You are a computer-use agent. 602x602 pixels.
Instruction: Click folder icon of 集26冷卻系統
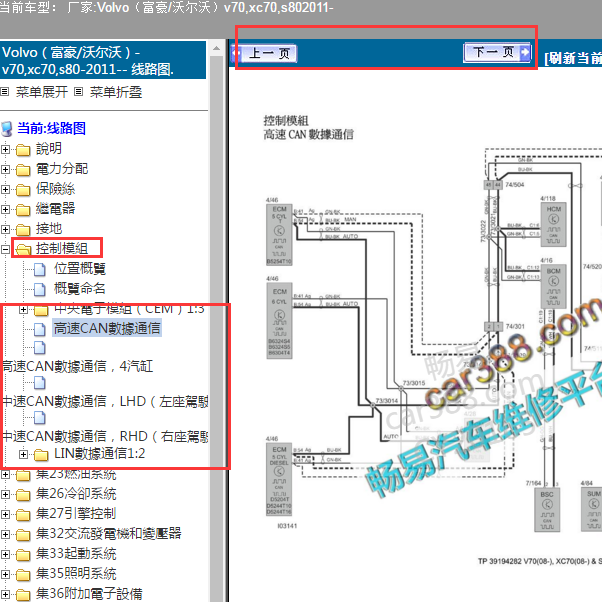pyautogui.click(x=23, y=495)
